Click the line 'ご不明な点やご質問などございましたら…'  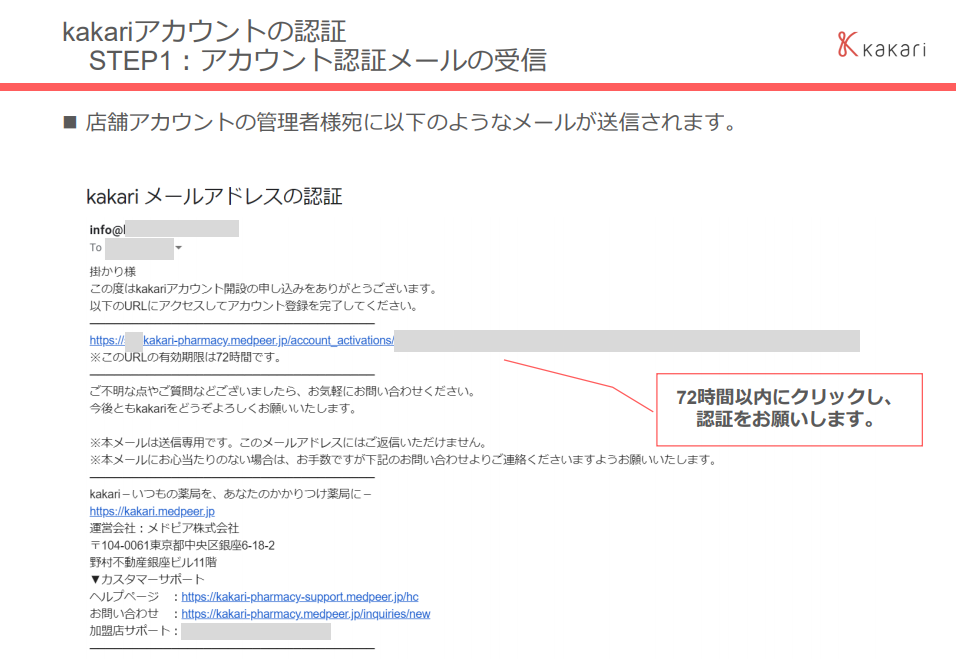click(282, 391)
